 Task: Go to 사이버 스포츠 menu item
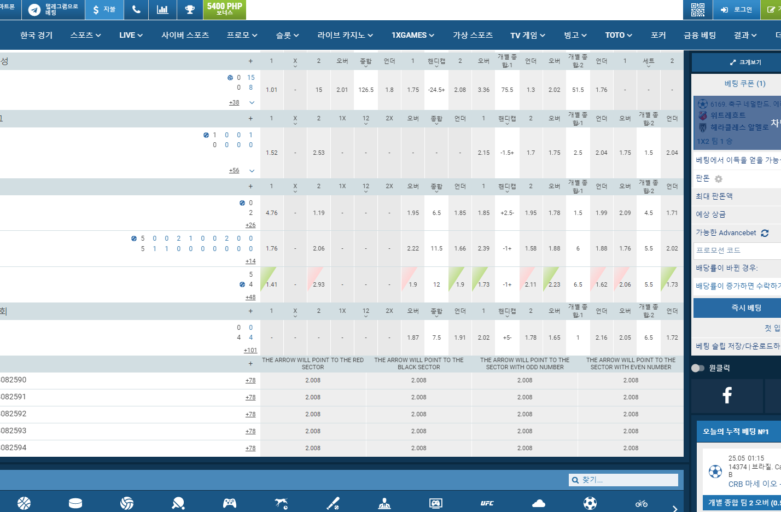[185, 35]
